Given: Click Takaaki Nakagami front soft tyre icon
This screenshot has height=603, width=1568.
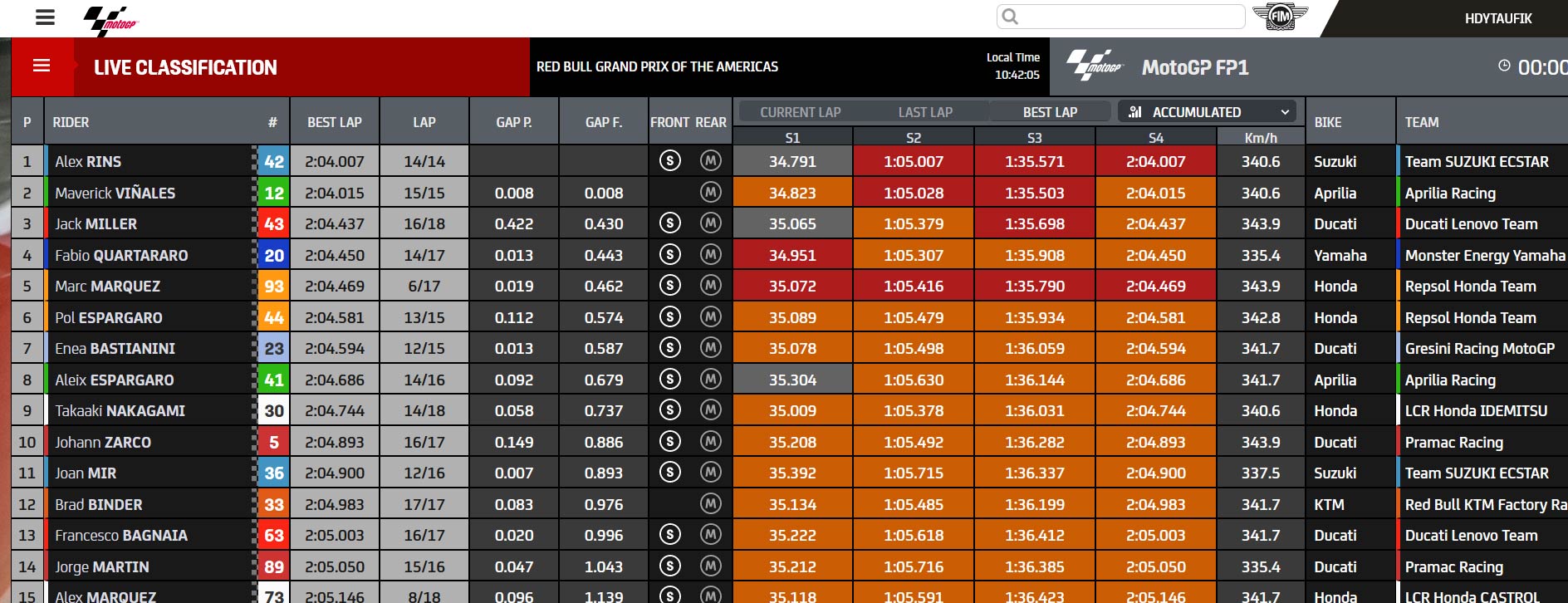Looking at the screenshot, I should pyautogui.click(x=670, y=410).
